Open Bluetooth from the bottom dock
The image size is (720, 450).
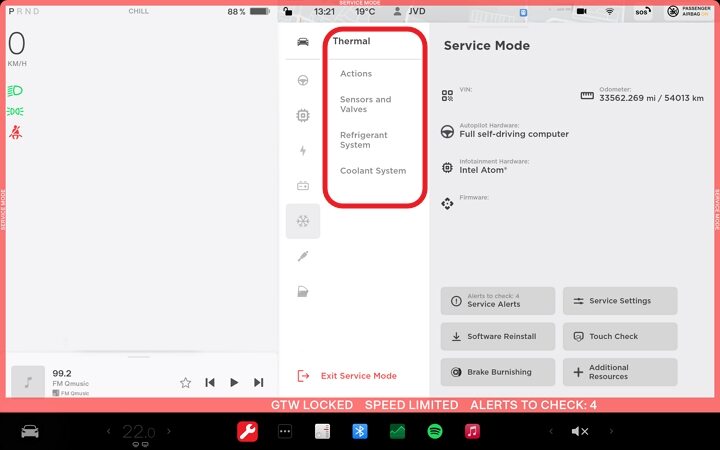(x=359, y=432)
